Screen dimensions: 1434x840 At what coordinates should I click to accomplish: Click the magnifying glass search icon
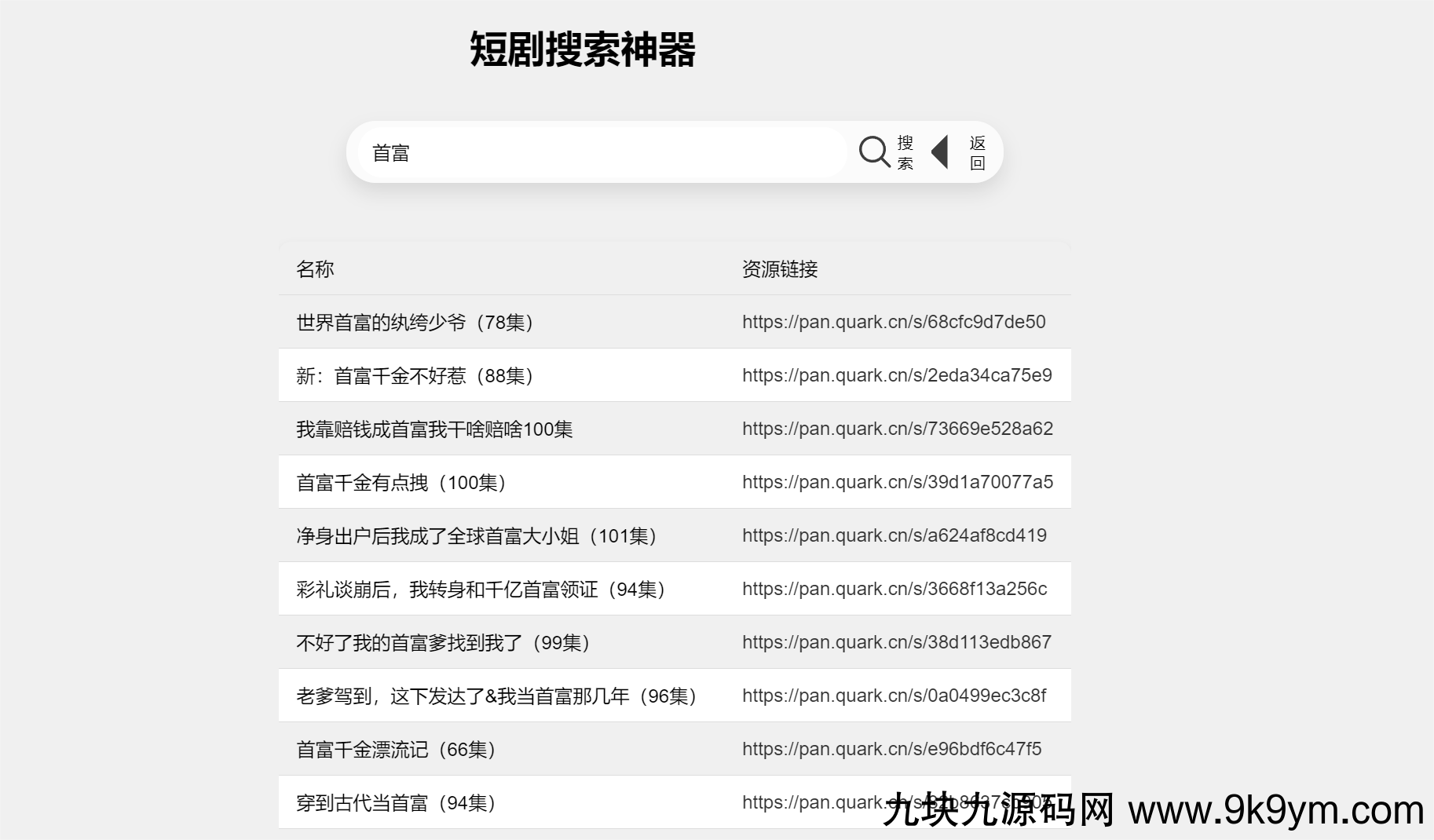point(873,152)
